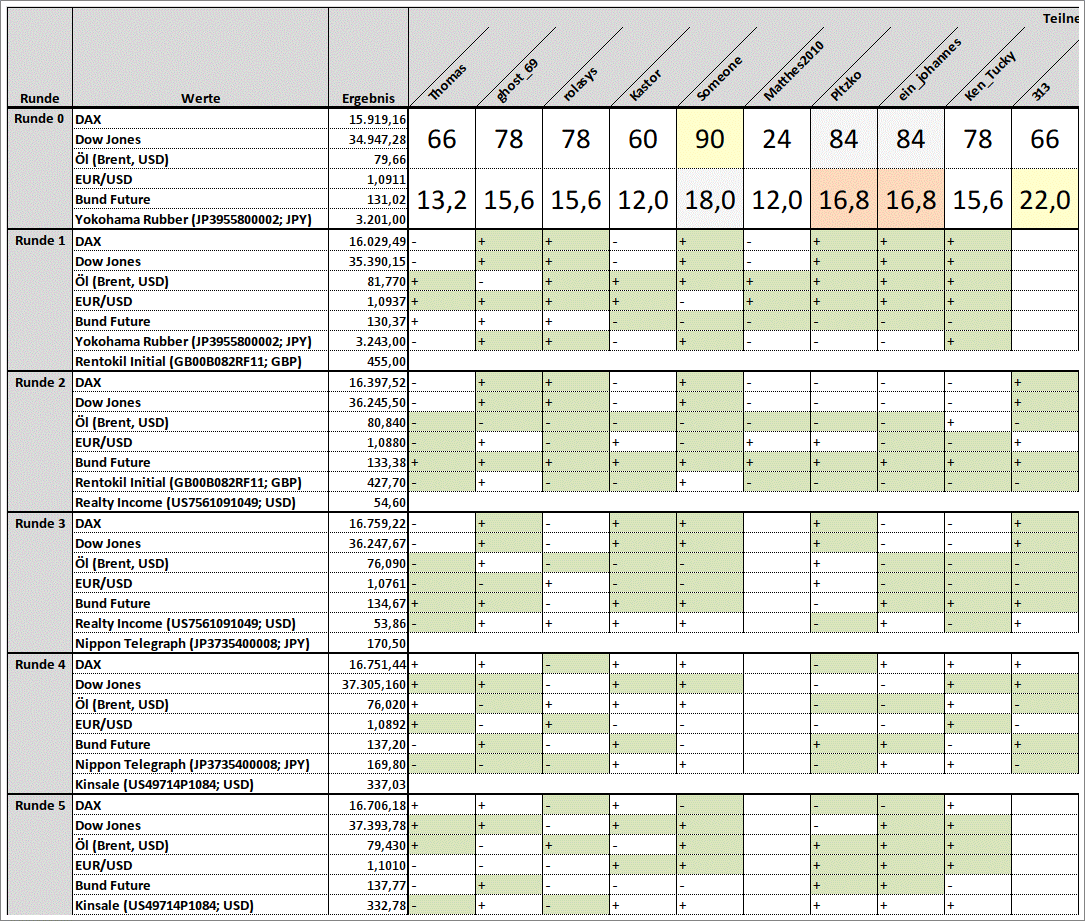Select the value 16.706,18
Screen dimensions: 1085x921
(x=377, y=805)
